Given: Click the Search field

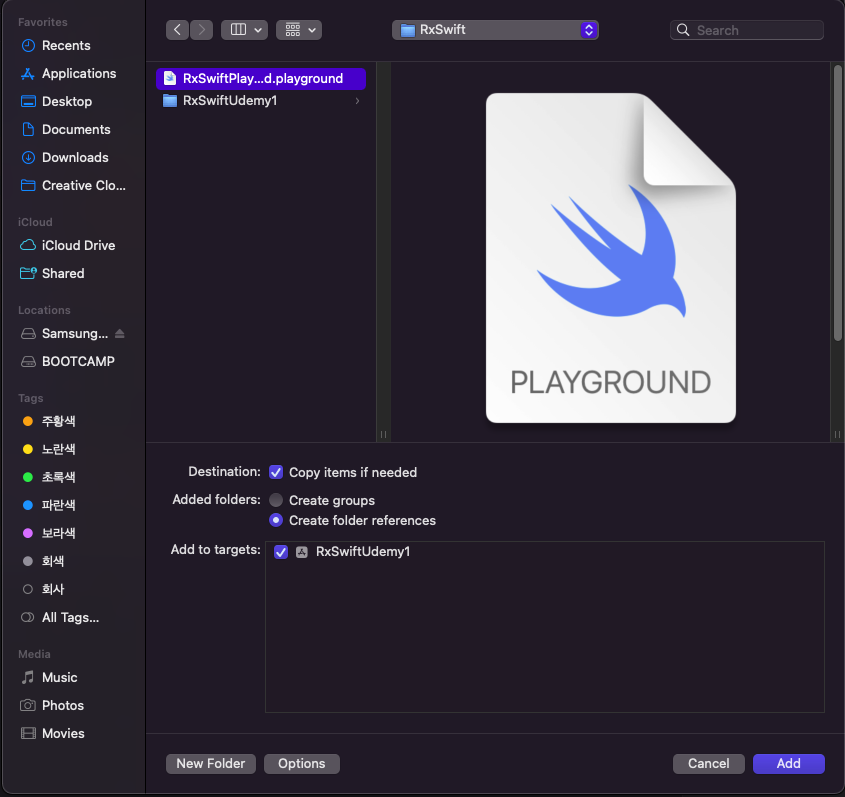Looking at the screenshot, I should [746, 30].
